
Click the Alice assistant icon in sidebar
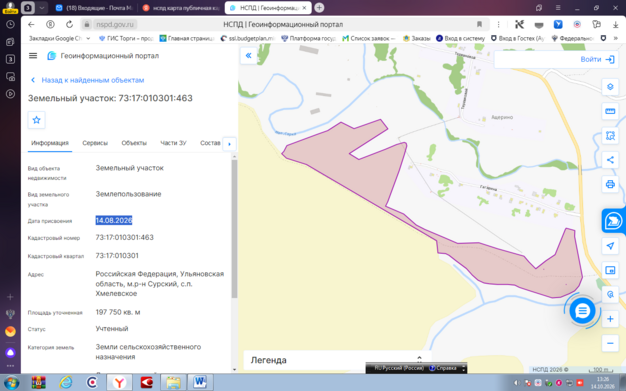(10, 352)
